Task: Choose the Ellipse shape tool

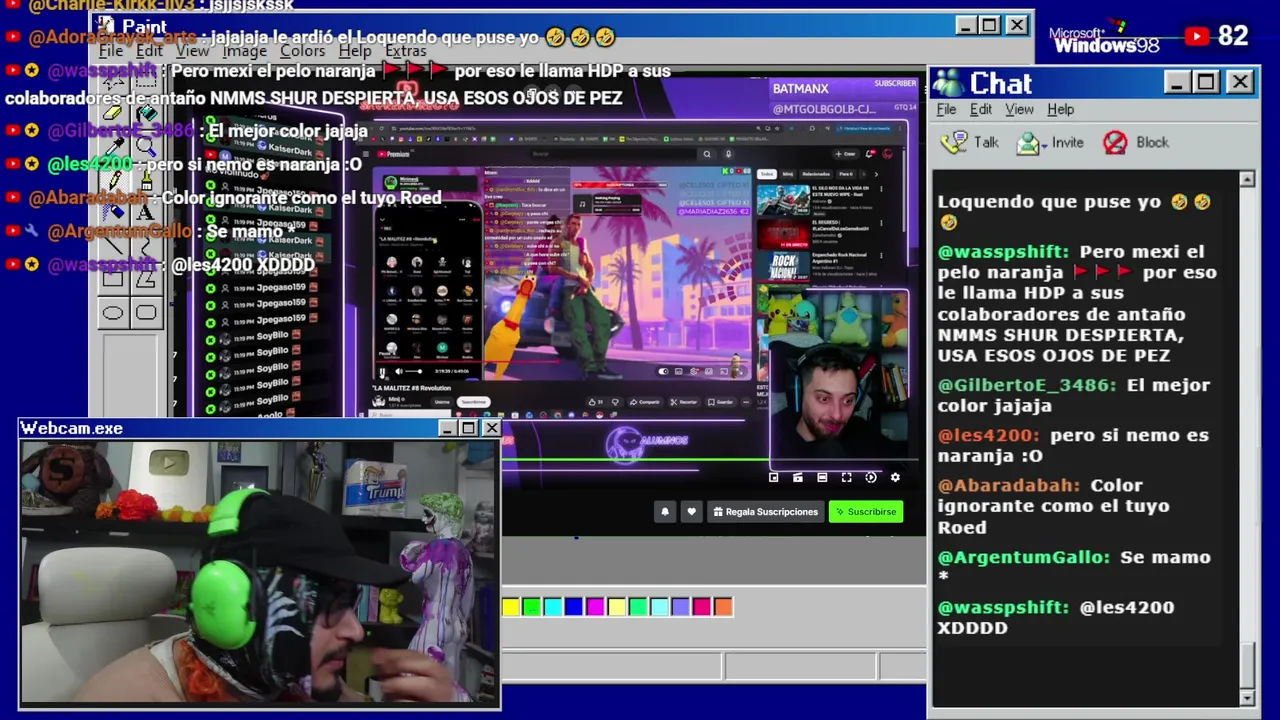Action: point(113,312)
